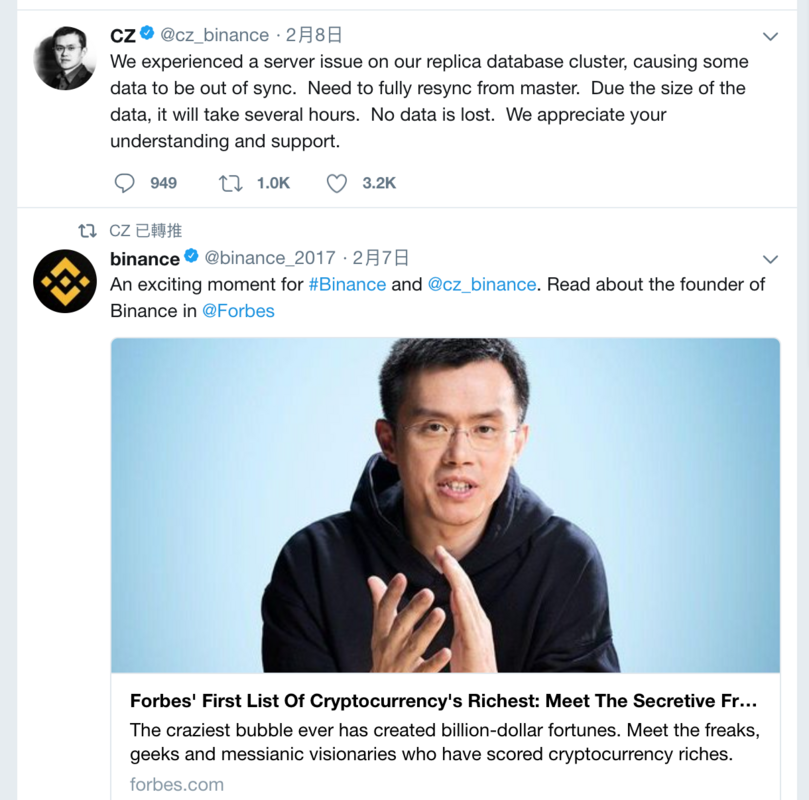Like CZ's tweet with the heart icon
The width and height of the screenshot is (809, 800).
tap(336, 183)
